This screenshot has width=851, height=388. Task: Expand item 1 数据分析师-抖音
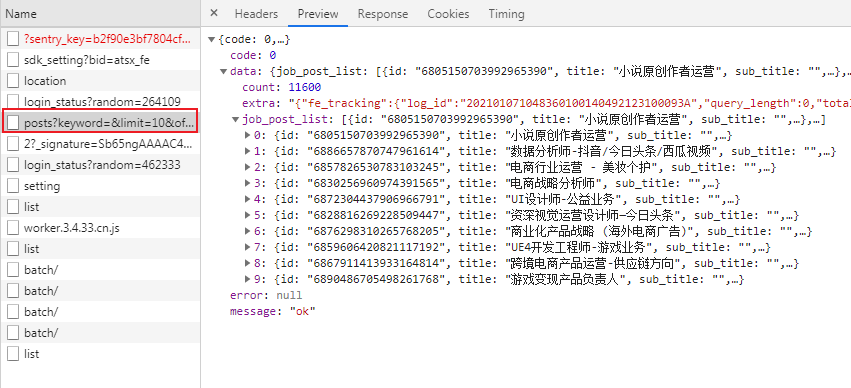248,151
